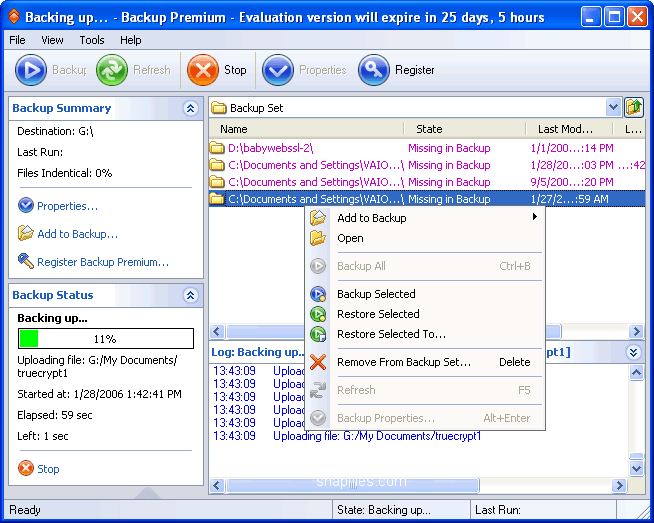This screenshot has height=523, width=654.
Task: Click the Stop link in Backup Status
Action: (48, 469)
